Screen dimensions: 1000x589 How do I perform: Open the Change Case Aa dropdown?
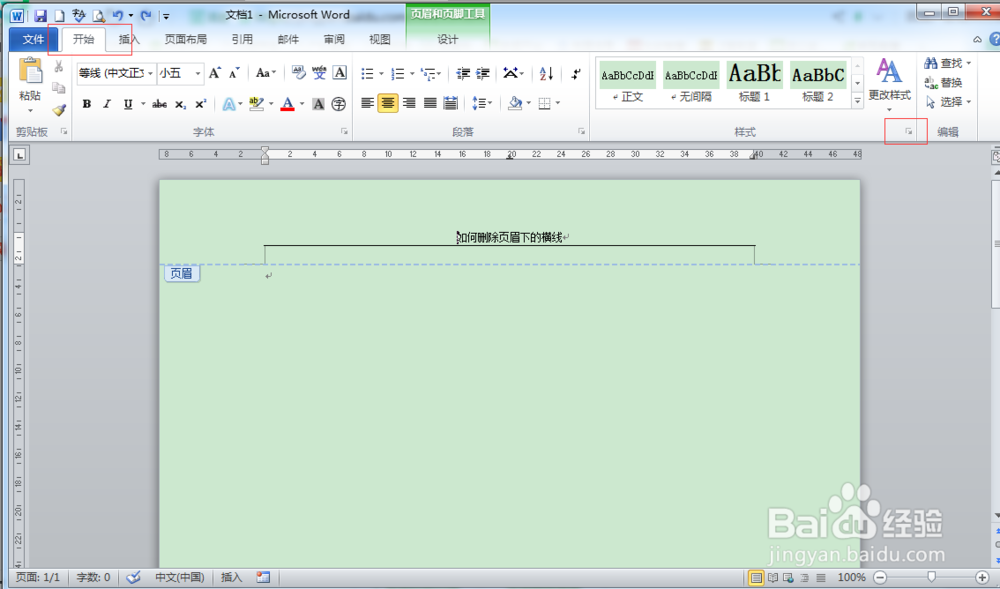[265, 73]
